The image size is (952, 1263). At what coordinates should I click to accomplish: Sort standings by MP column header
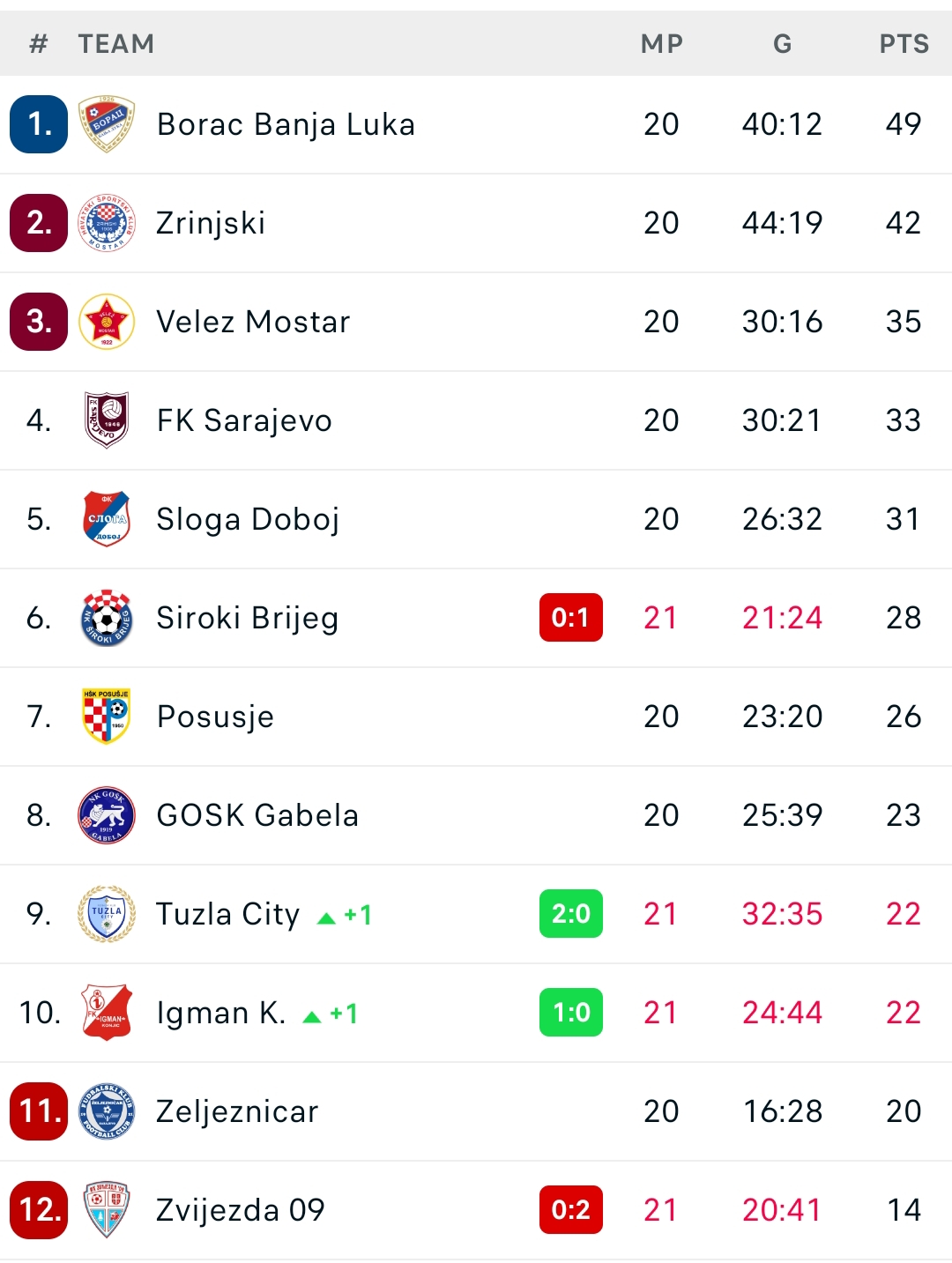pyautogui.click(x=662, y=43)
